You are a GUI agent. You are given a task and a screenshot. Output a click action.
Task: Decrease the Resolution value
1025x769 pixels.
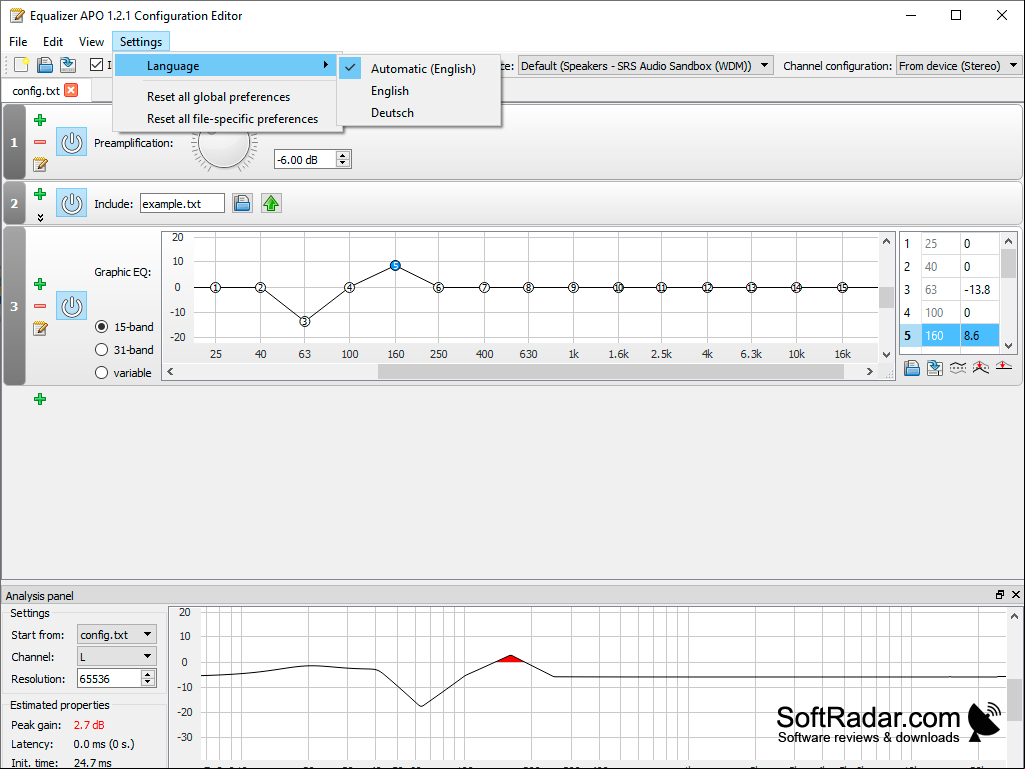pyautogui.click(x=148, y=683)
